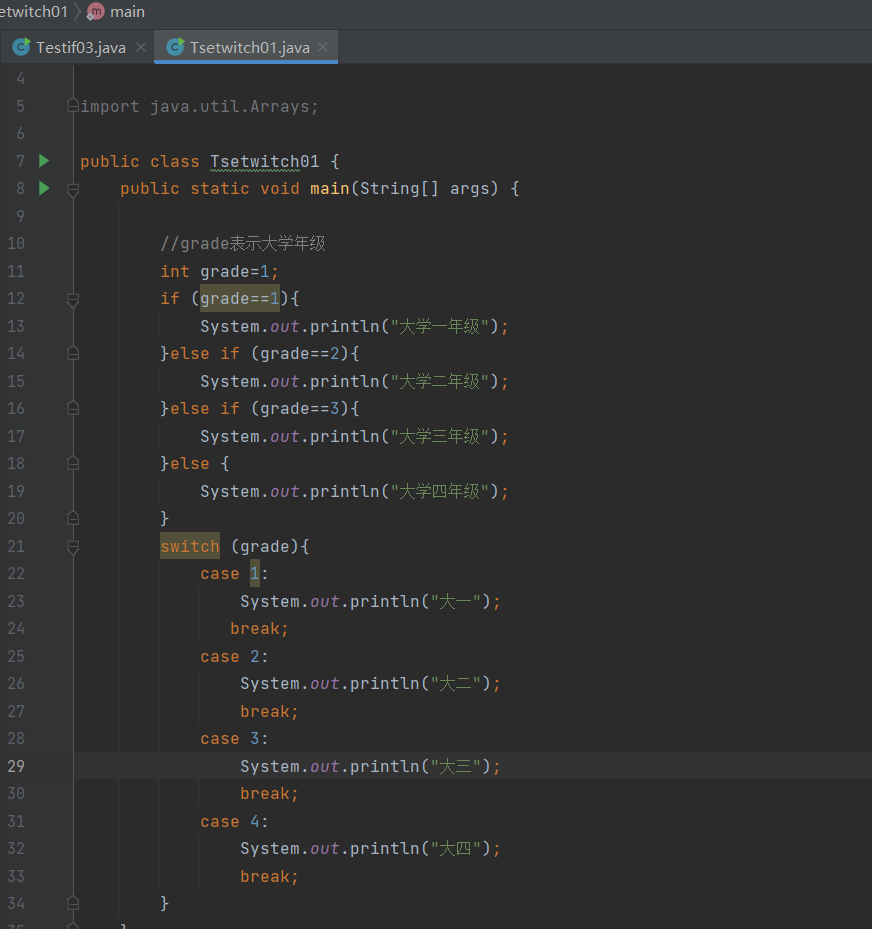
Task: Click the string "大二"
Action: pyautogui.click(x=456, y=684)
